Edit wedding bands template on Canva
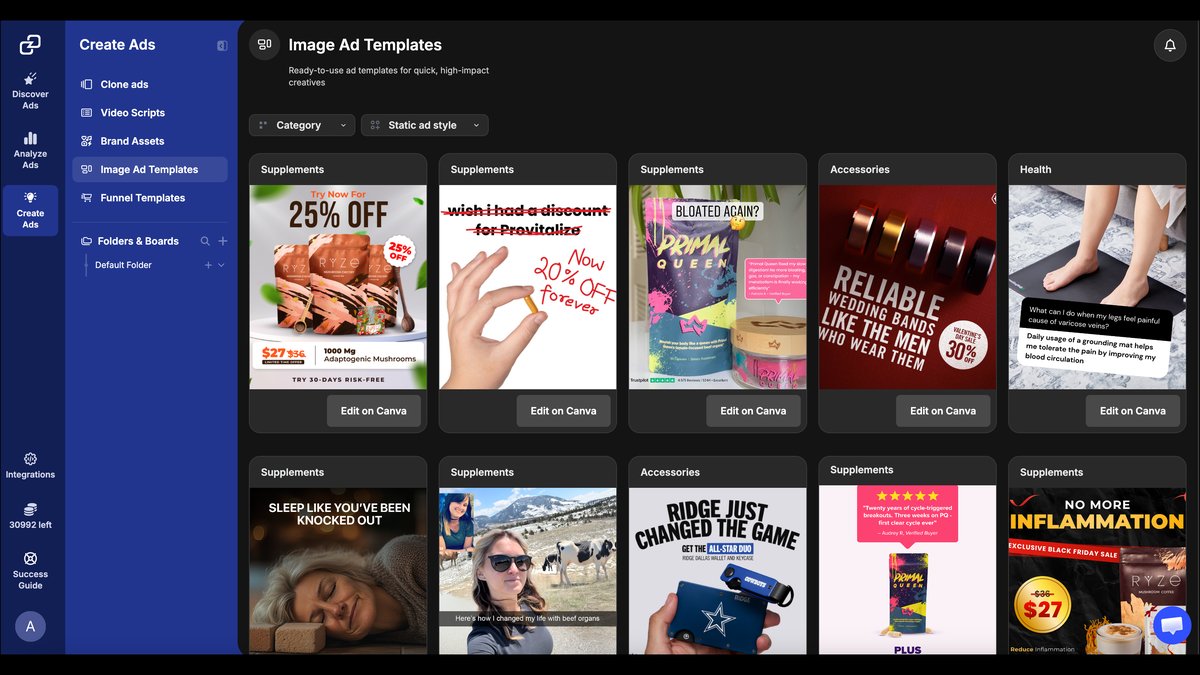 [x=943, y=411]
